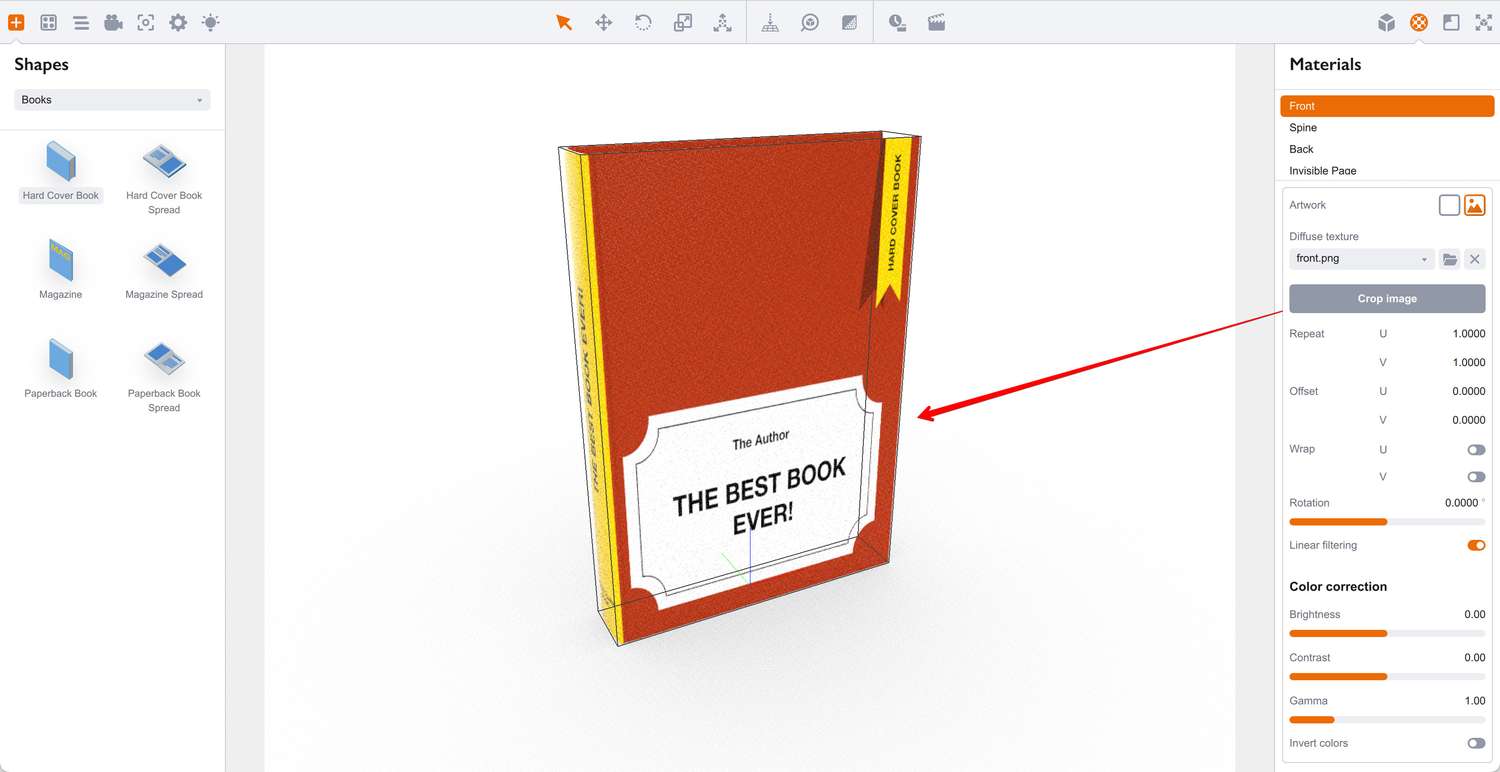Click the frame focus icon
Screen dimensions: 1500x772
pos(146,22)
